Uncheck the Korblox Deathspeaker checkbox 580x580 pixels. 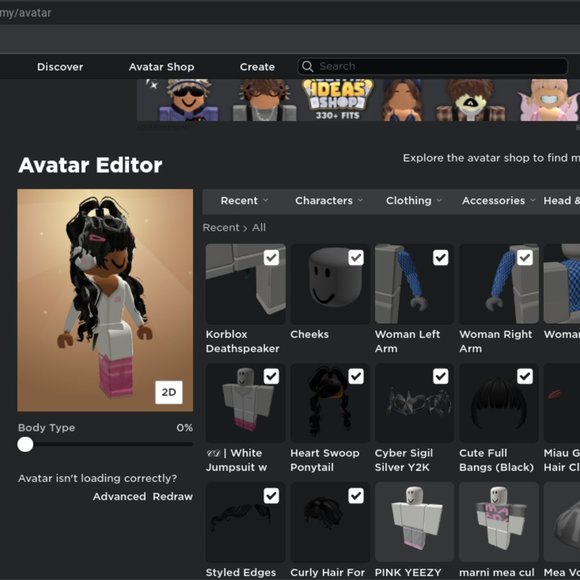[271, 257]
